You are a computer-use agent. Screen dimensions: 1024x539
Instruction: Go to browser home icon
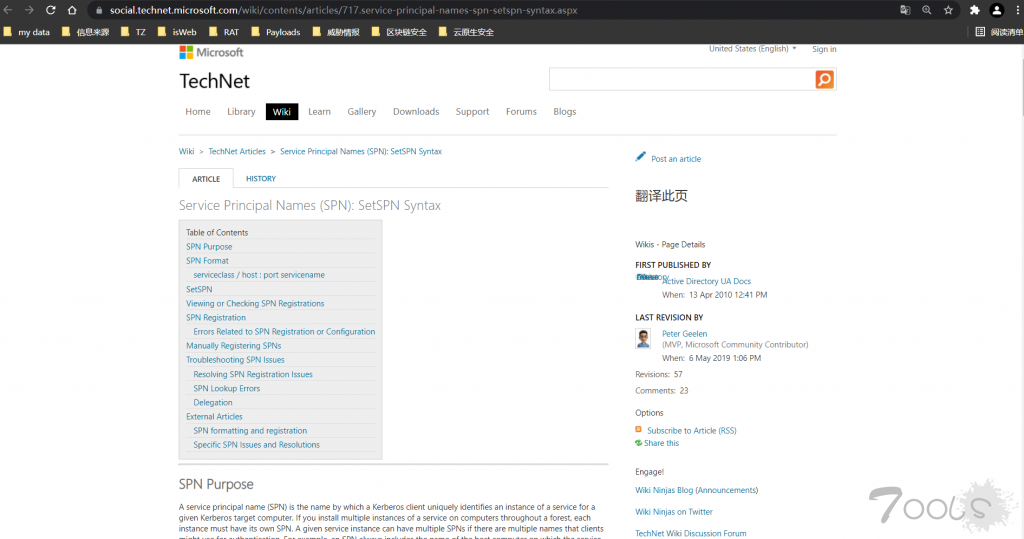tap(72, 10)
